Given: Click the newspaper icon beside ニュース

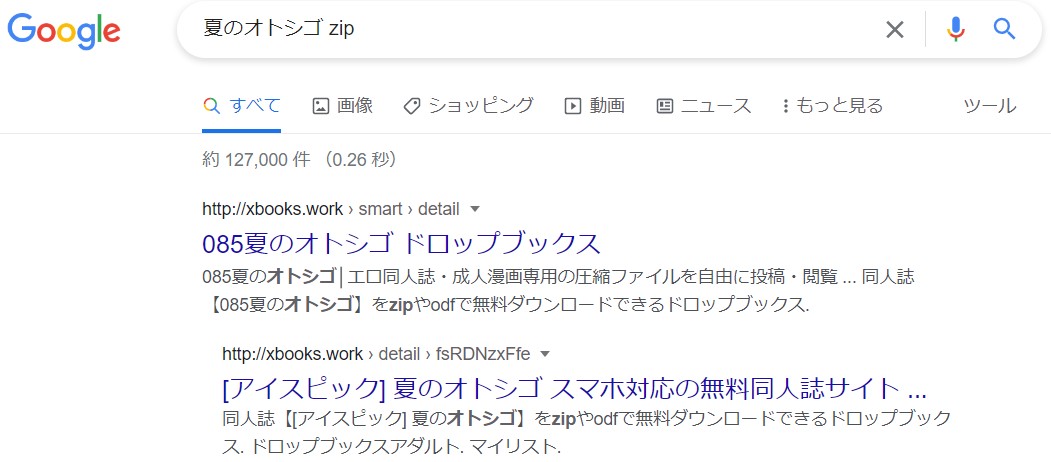Looking at the screenshot, I should pos(664,106).
